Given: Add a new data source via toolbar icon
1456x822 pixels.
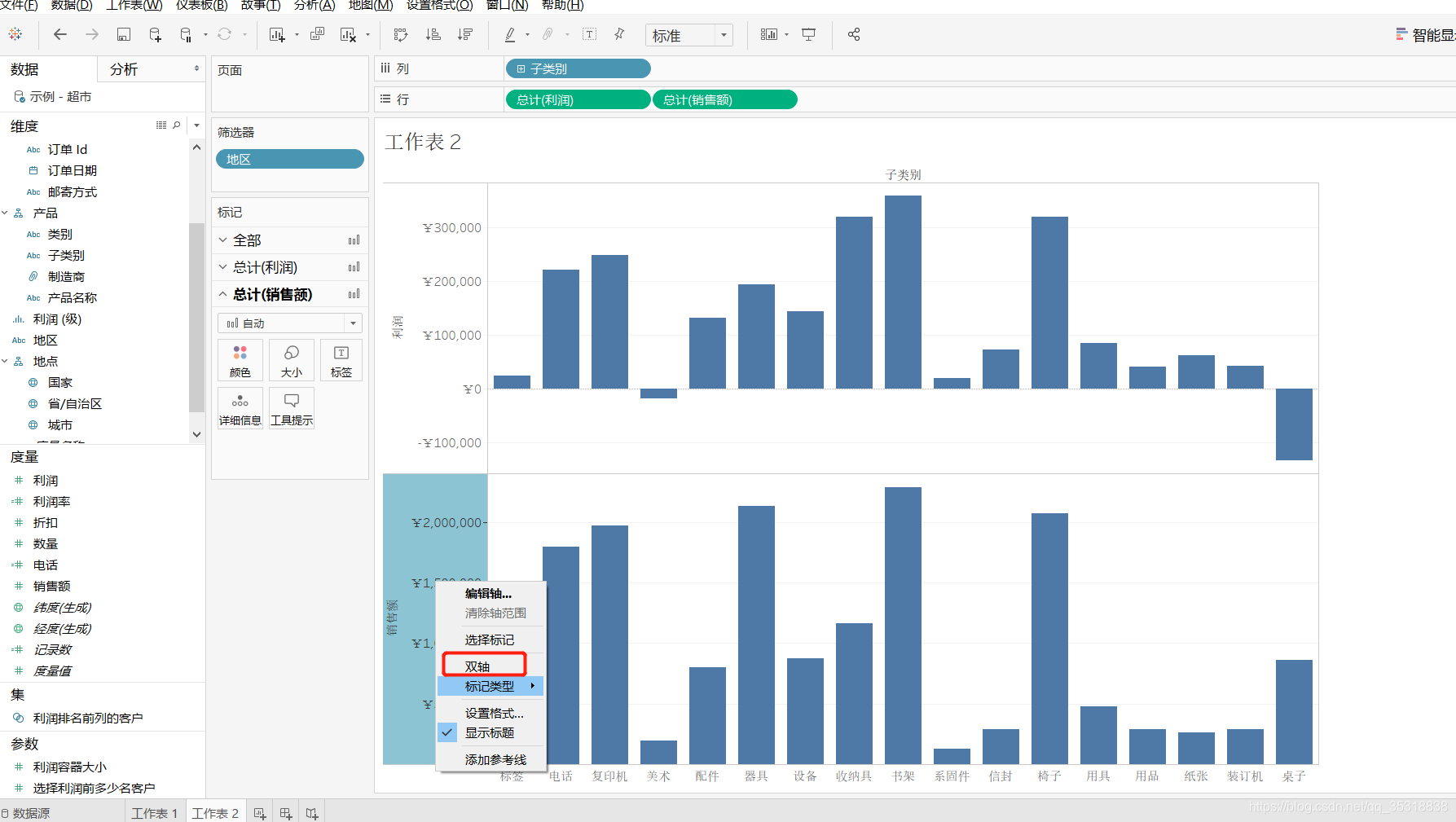Looking at the screenshot, I should click(155, 34).
